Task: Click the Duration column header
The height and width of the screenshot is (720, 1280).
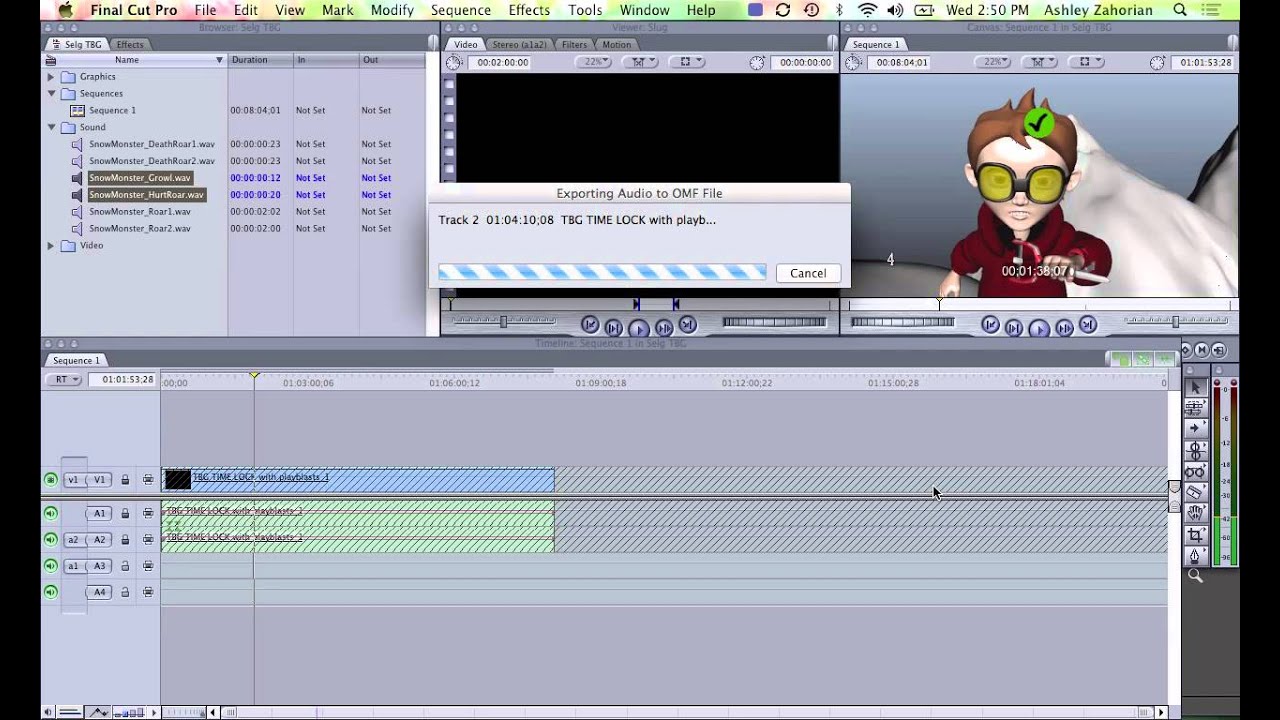Action: pyautogui.click(x=259, y=60)
